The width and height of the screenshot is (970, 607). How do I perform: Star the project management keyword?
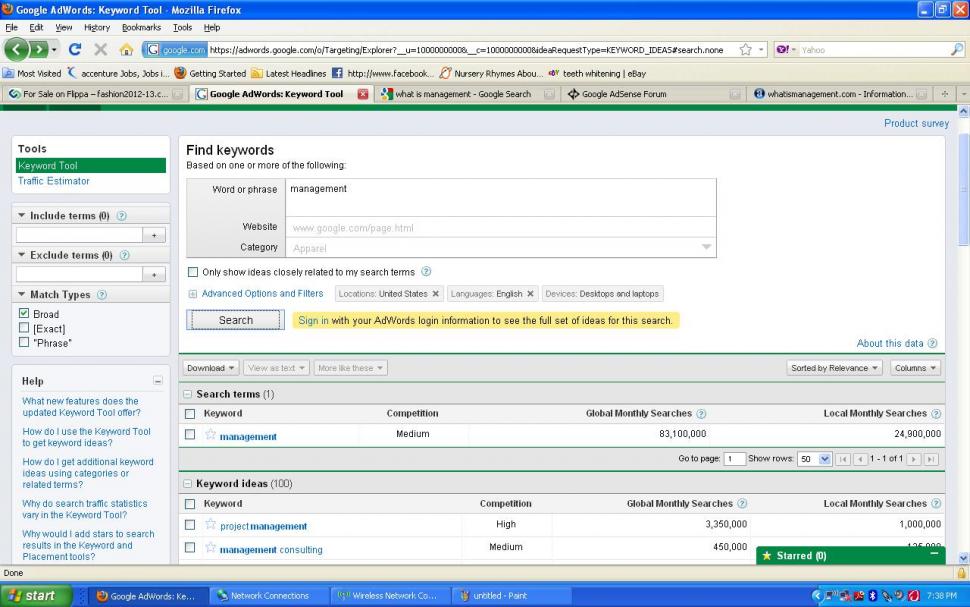[210, 525]
